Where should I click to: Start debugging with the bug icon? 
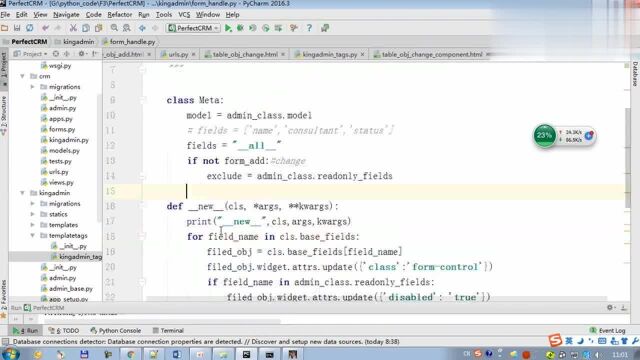pyautogui.click(x=240, y=28)
